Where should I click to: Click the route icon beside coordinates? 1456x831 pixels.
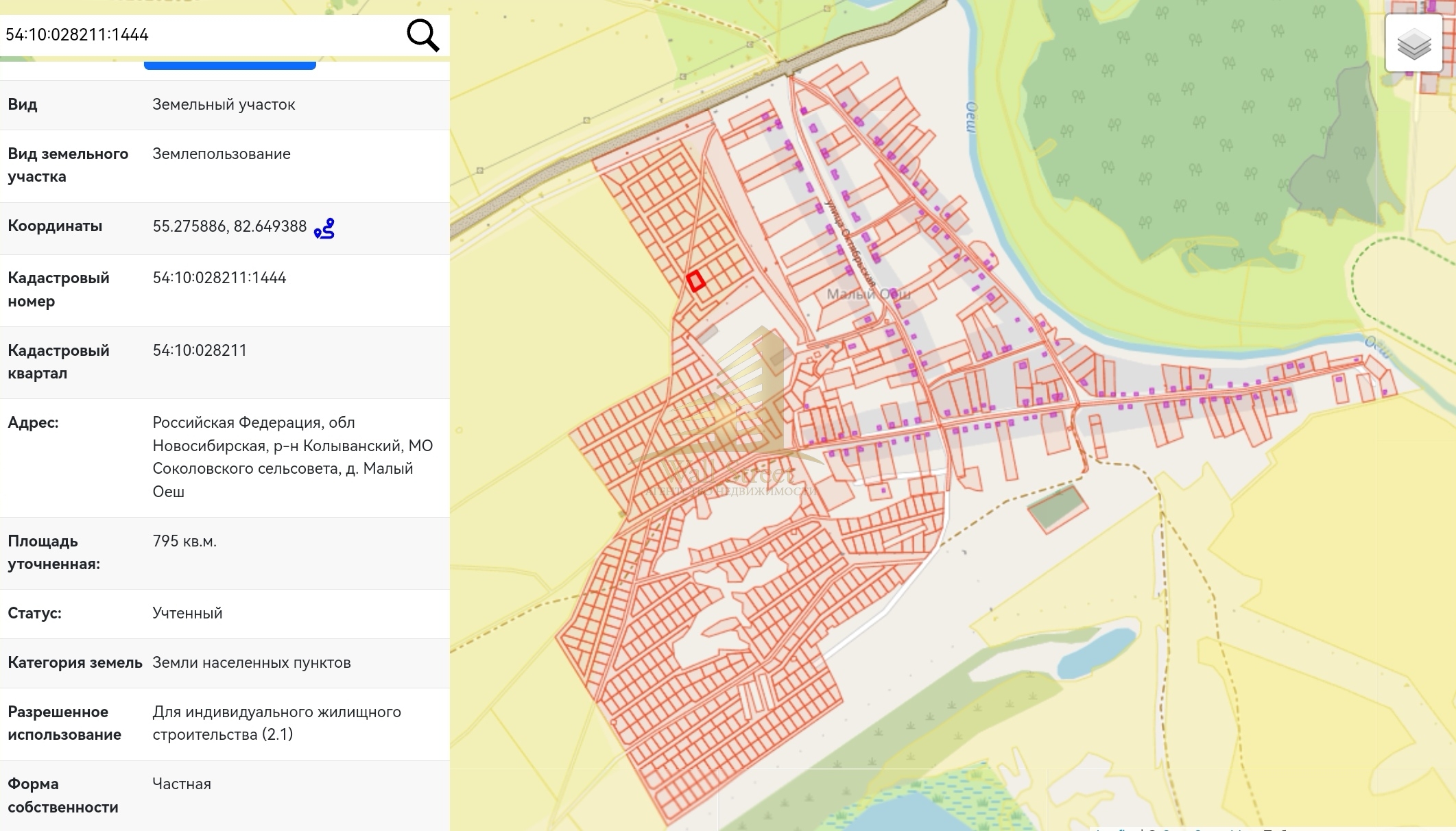(x=324, y=228)
